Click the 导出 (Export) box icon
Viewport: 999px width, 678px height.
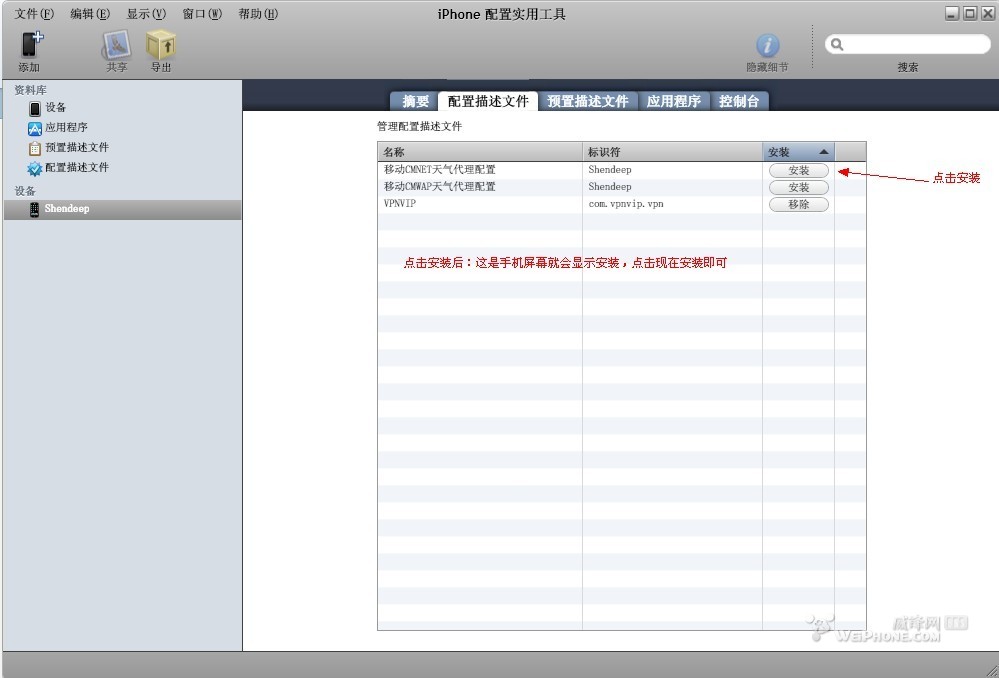click(161, 45)
